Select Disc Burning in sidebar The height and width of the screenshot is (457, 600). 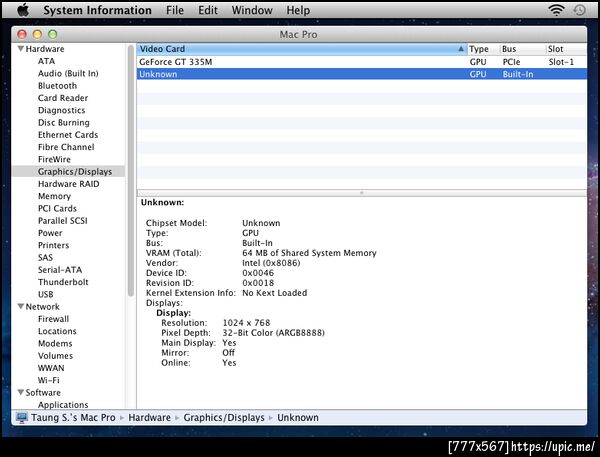tap(64, 122)
